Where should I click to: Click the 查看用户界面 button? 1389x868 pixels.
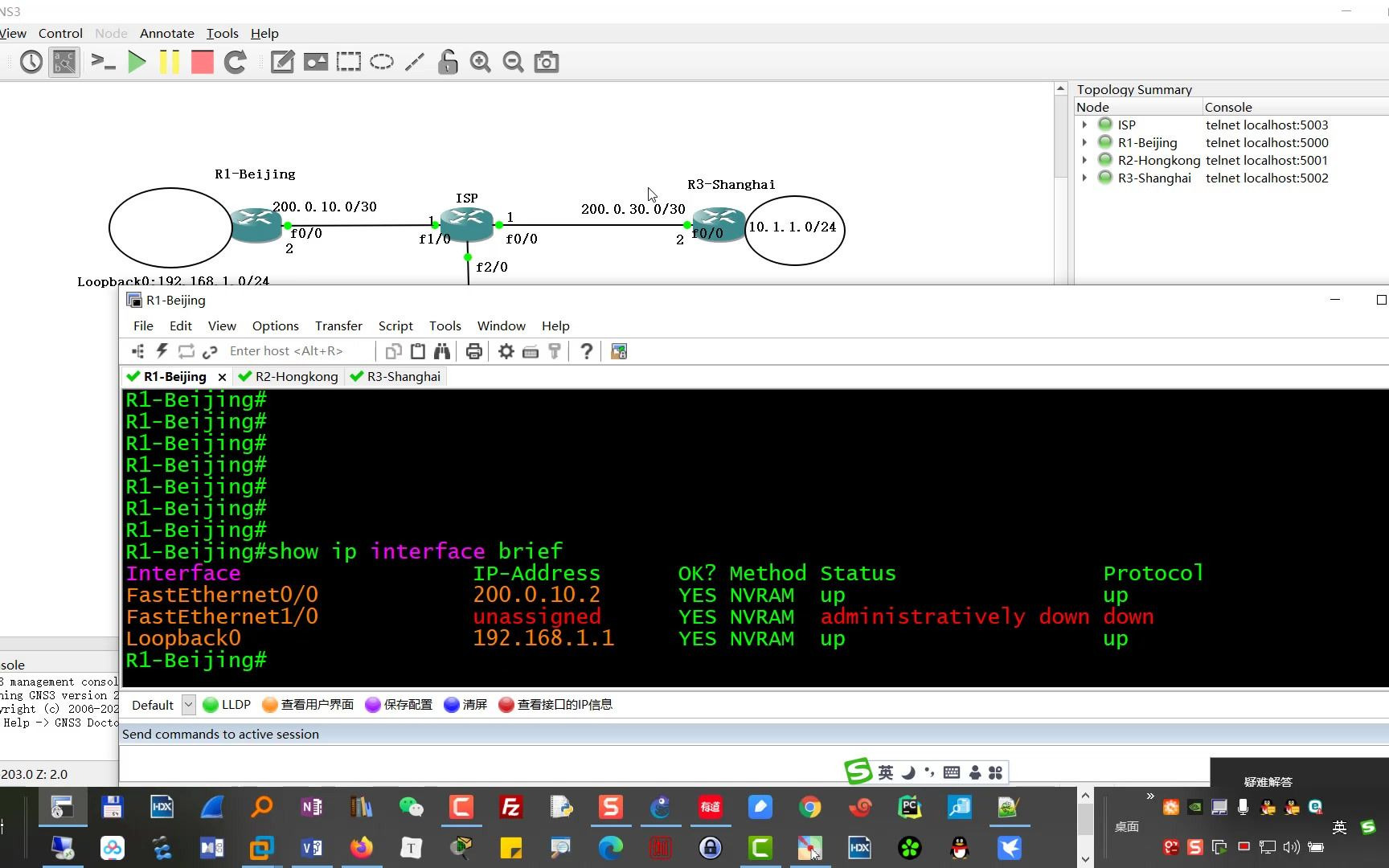pos(309,705)
